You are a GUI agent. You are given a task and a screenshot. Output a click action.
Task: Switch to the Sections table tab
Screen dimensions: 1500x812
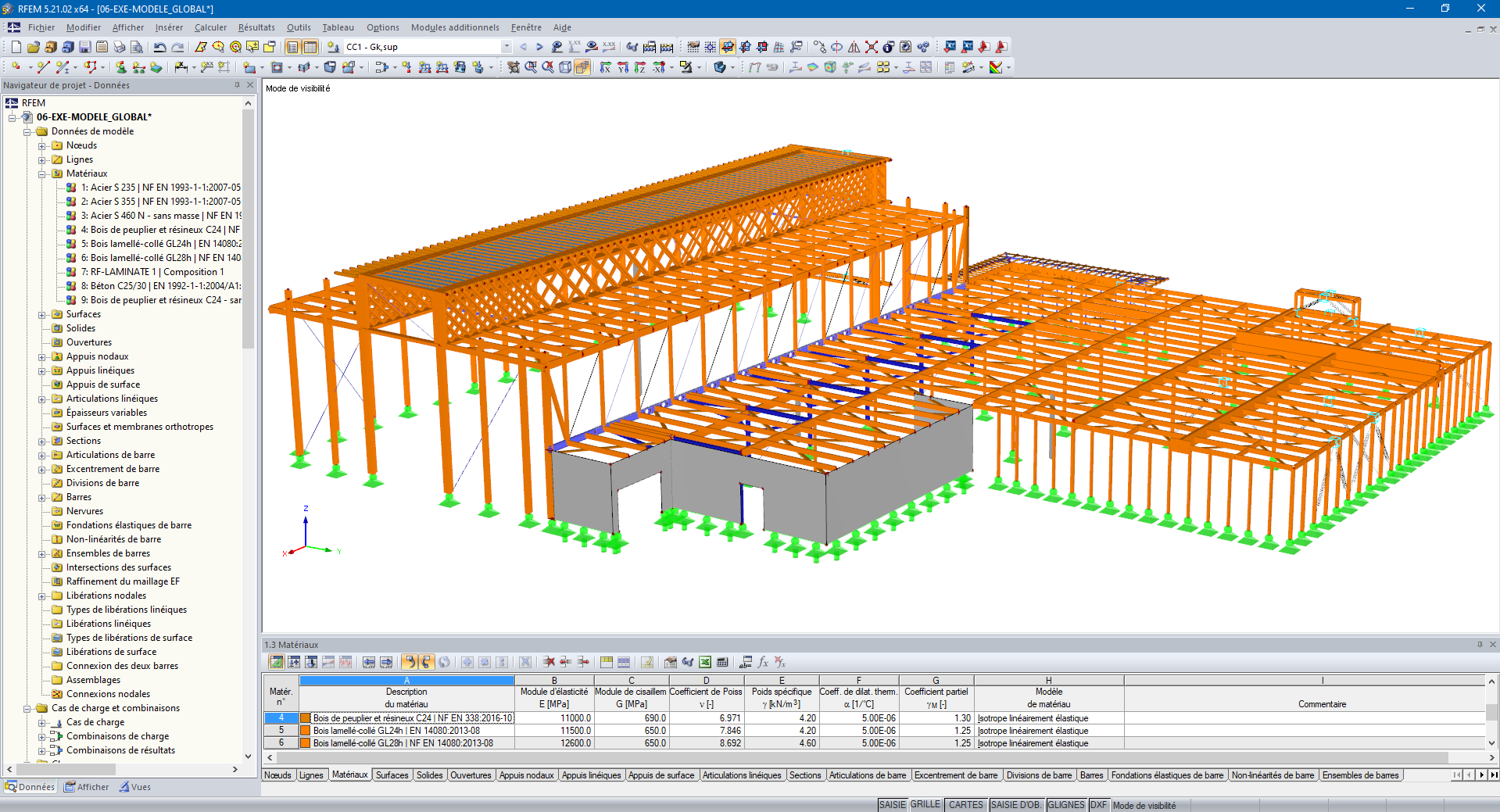805,775
